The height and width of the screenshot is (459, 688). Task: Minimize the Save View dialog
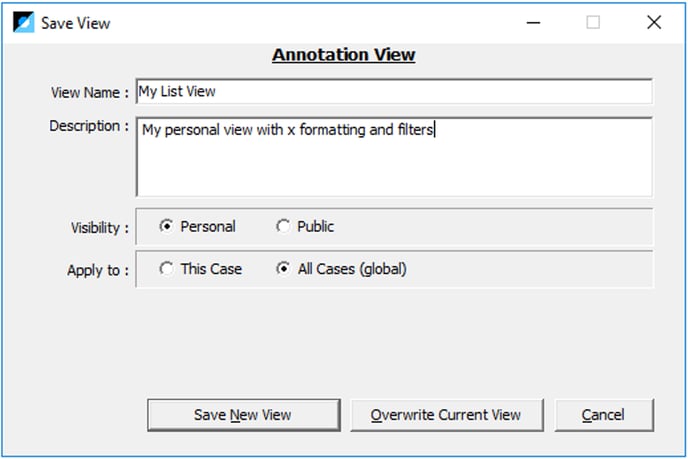tap(533, 22)
